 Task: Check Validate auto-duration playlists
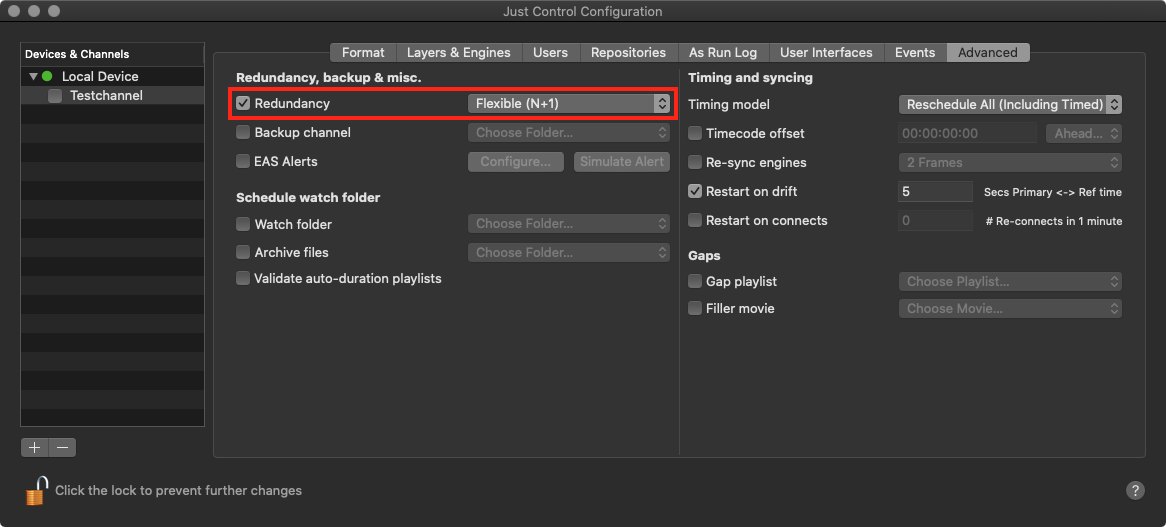(x=242, y=279)
